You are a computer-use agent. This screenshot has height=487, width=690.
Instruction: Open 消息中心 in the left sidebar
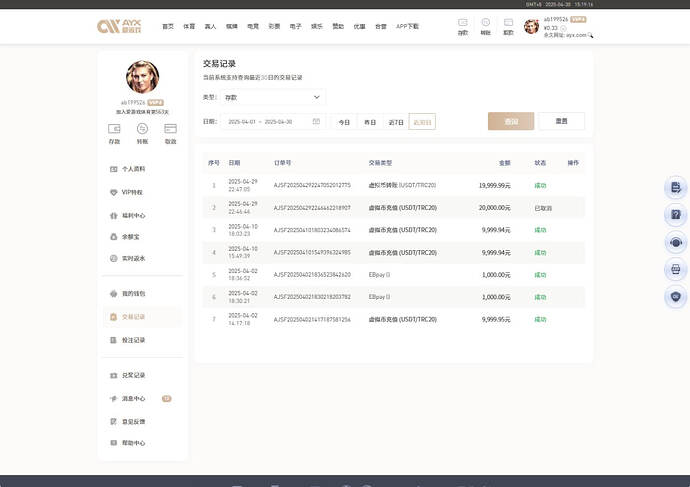click(133, 398)
